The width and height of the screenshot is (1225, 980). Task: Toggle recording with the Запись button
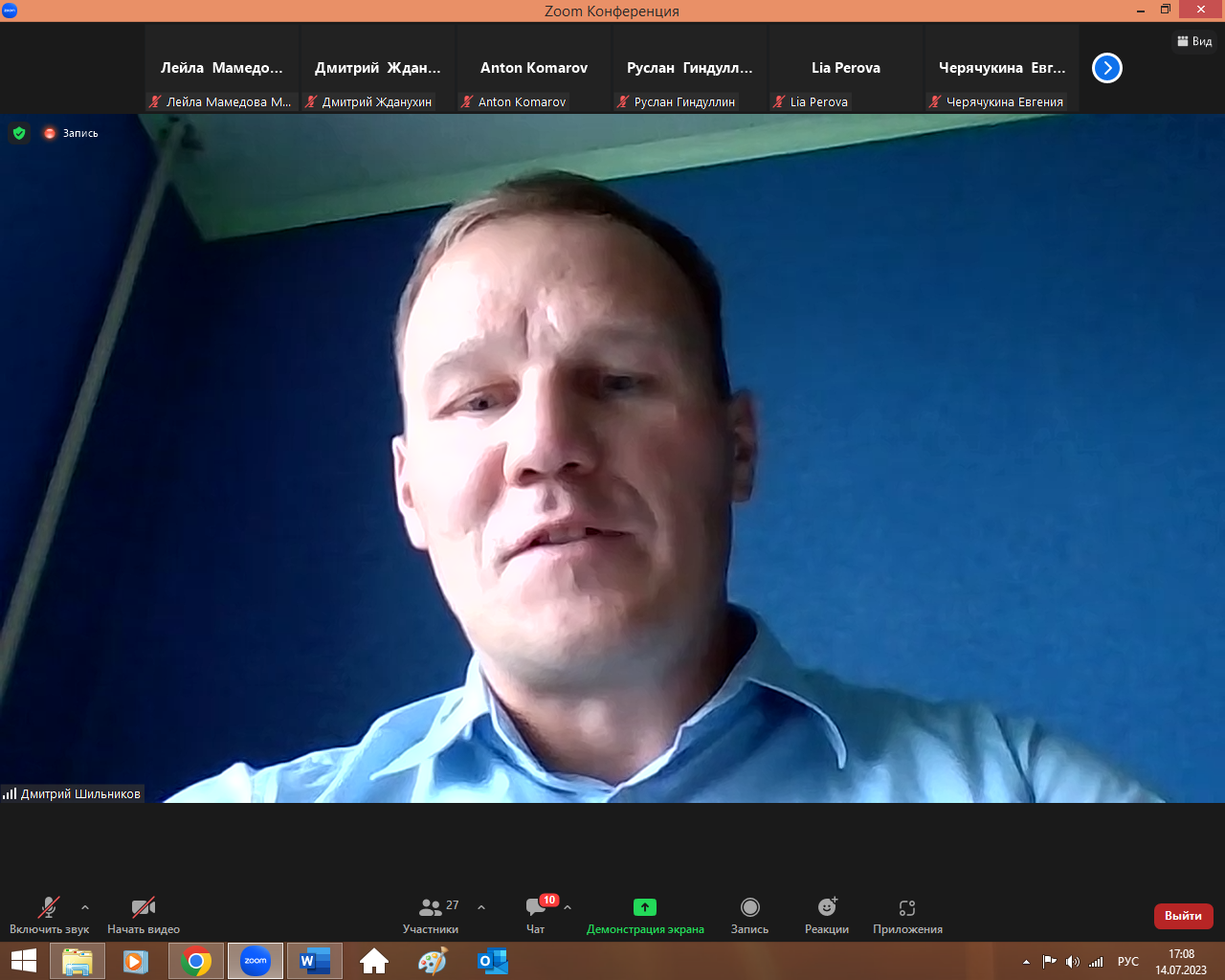click(x=750, y=915)
